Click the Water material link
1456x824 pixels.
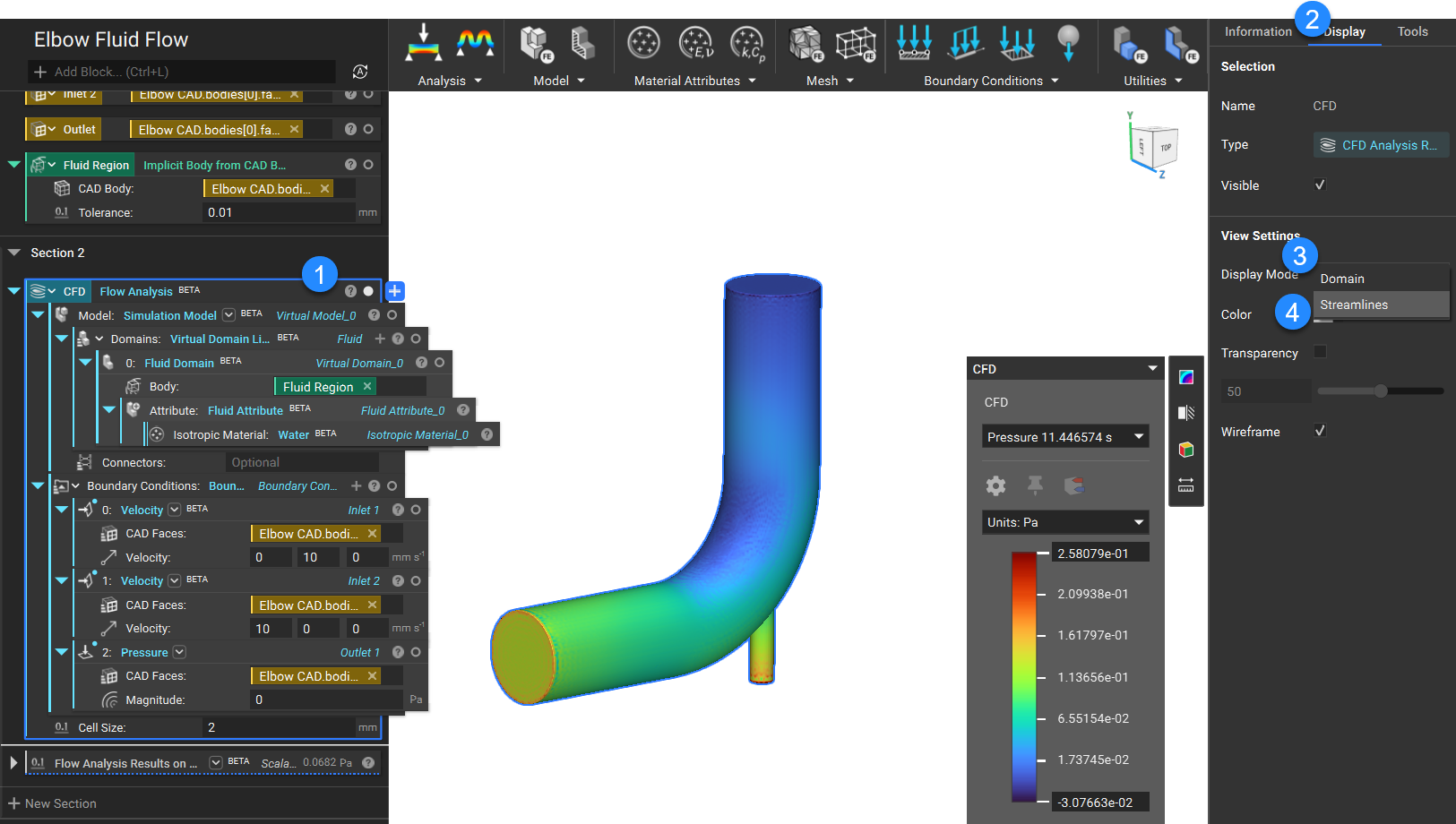[x=294, y=434]
